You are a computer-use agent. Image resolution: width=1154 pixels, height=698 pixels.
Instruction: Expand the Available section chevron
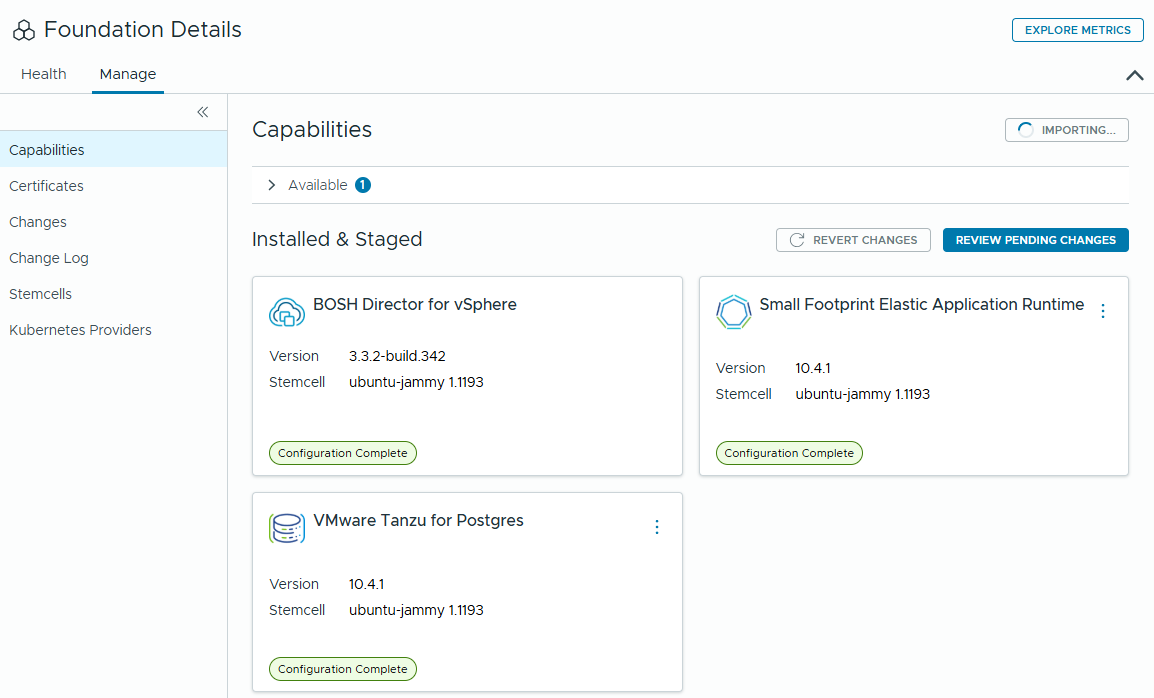click(x=272, y=185)
